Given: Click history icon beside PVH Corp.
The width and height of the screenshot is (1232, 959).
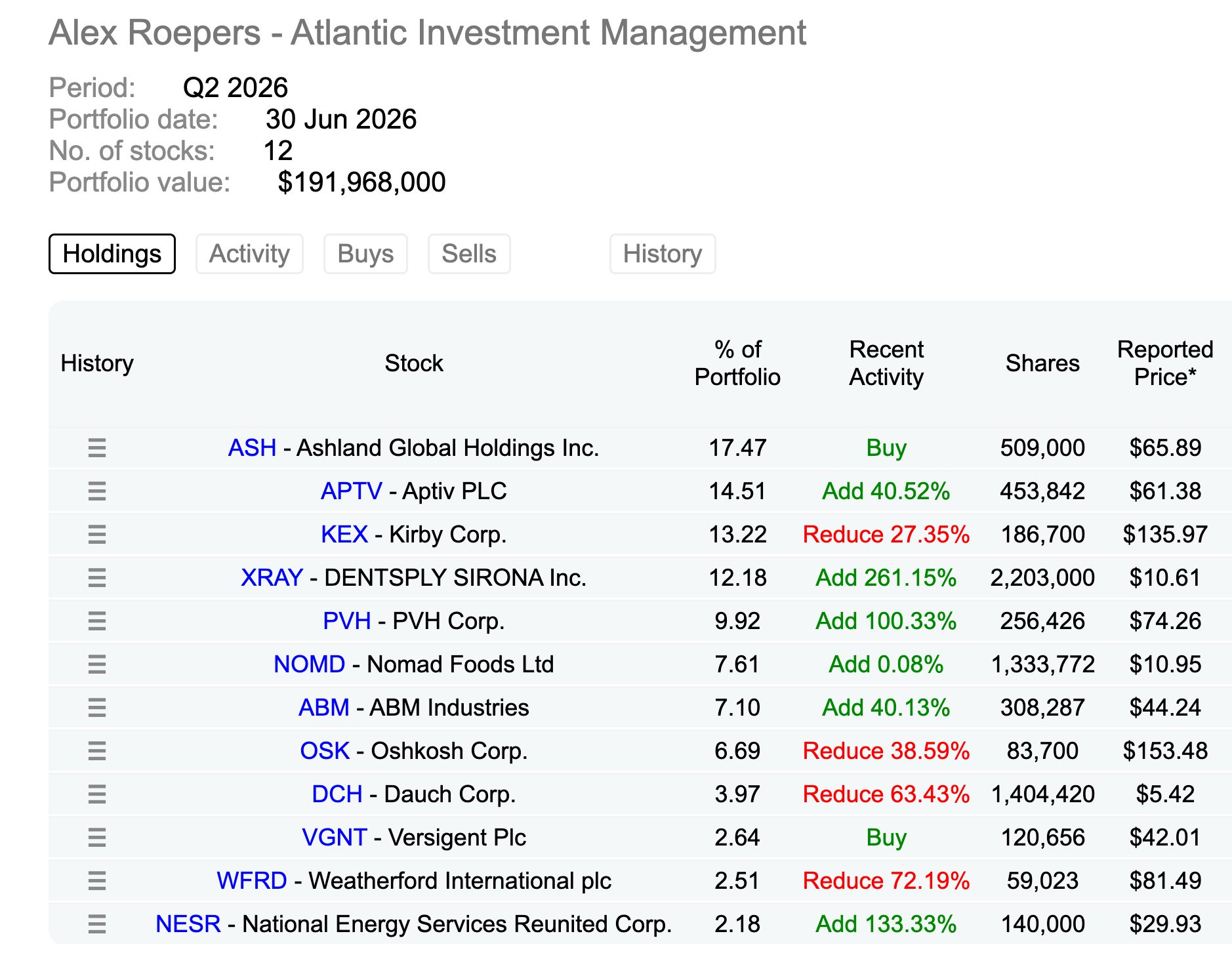Looking at the screenshot, I should tap(97, 621).
